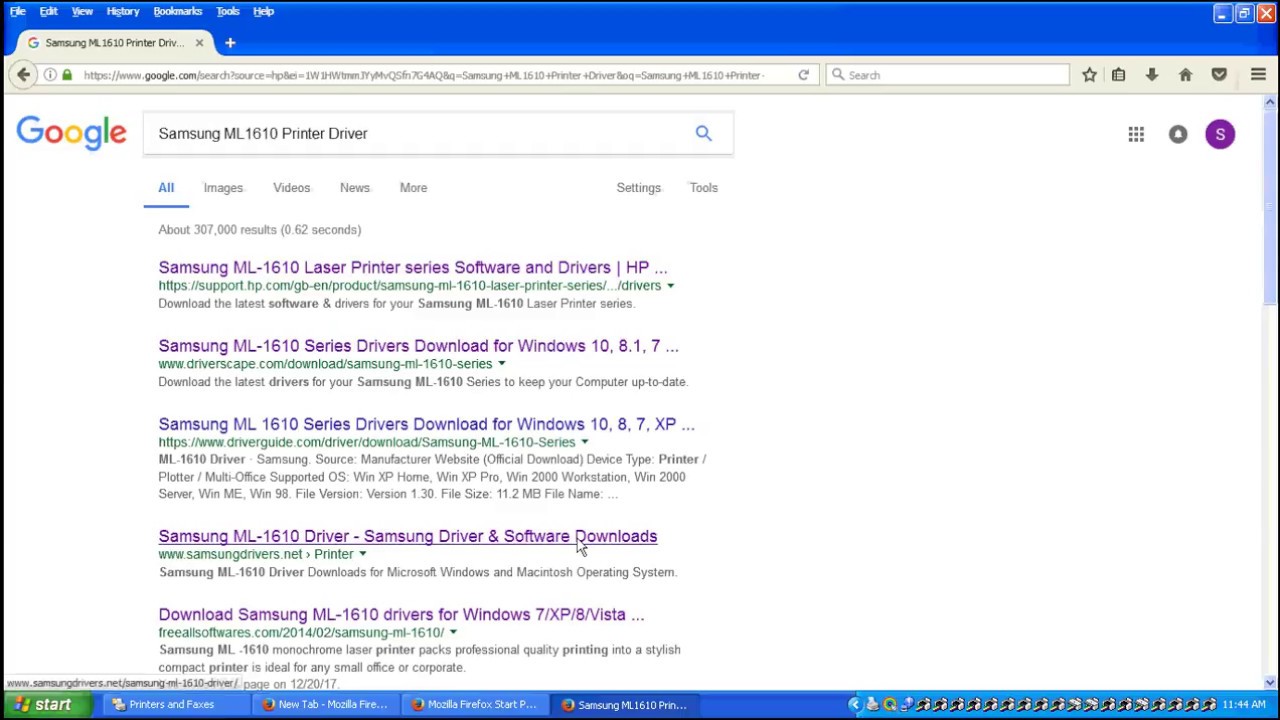Viewport: 1280px width, 720px height.
Task: Expand dropdown arrow beside support.hp.com URL
Action: click(x=670, y=286)
